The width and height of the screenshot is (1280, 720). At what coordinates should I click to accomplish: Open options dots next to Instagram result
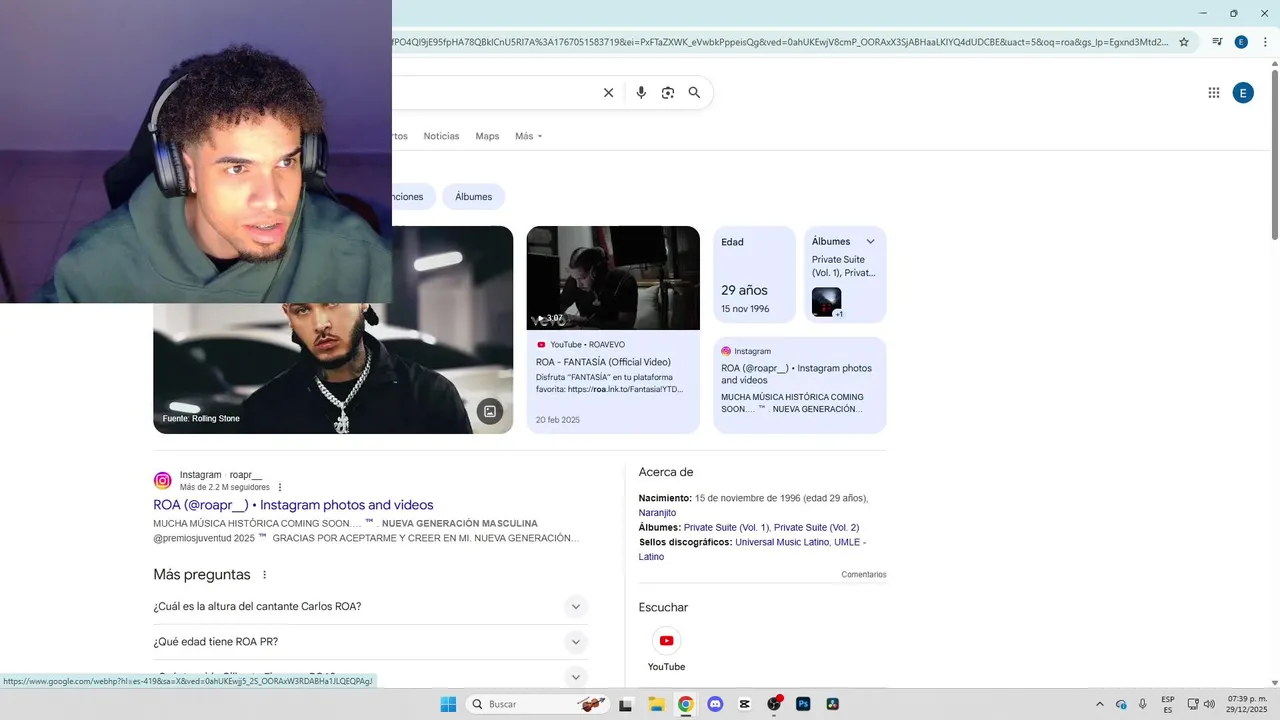click(x=280, y=487)
